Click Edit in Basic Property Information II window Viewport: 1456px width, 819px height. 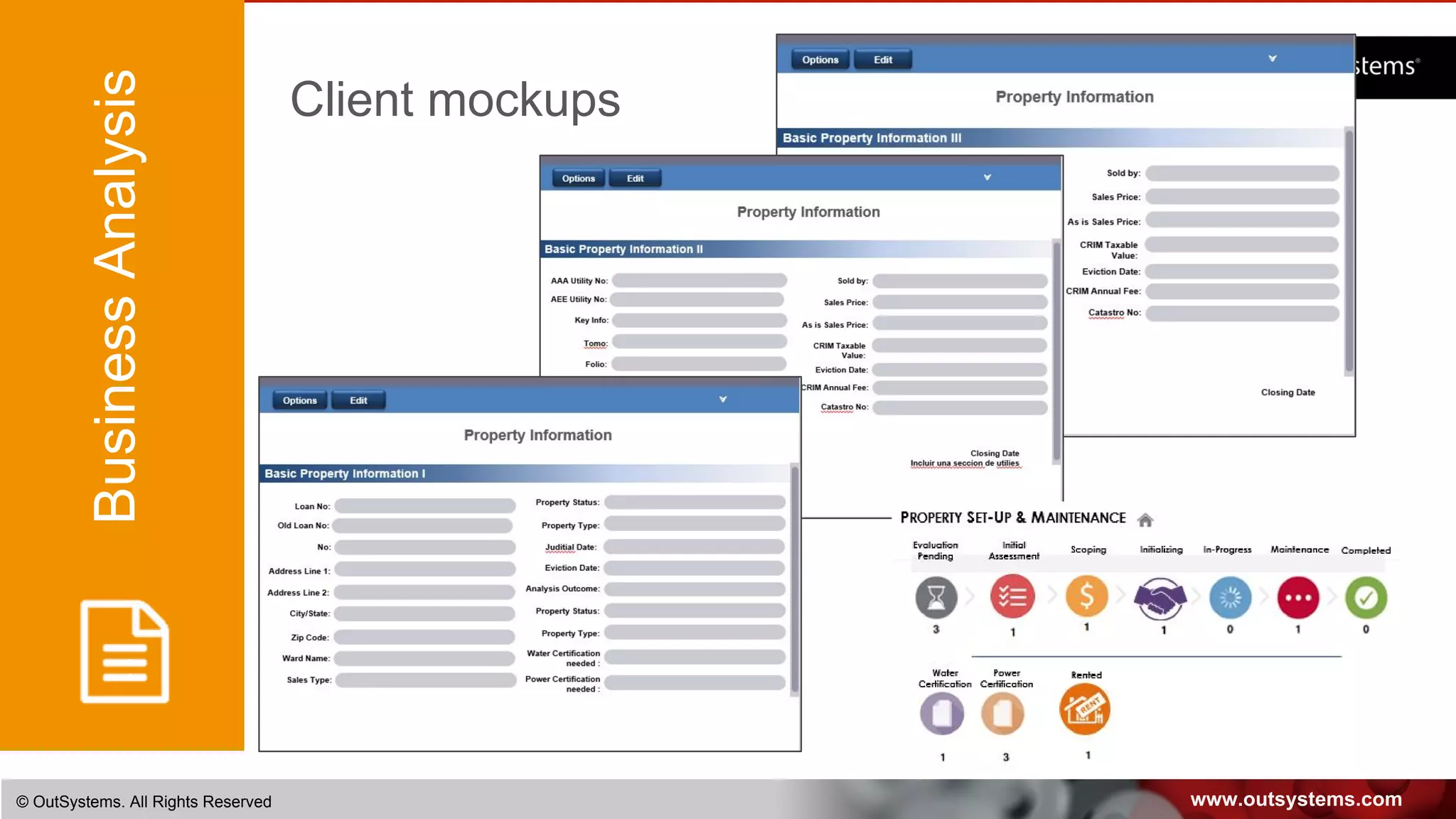click(635, 178)
